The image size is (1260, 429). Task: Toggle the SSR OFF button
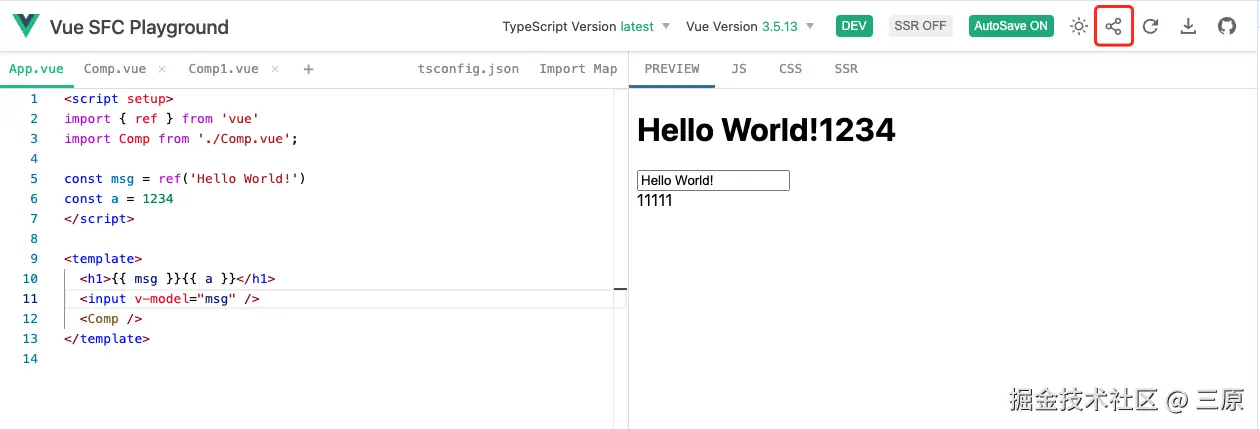coord(920,26)
